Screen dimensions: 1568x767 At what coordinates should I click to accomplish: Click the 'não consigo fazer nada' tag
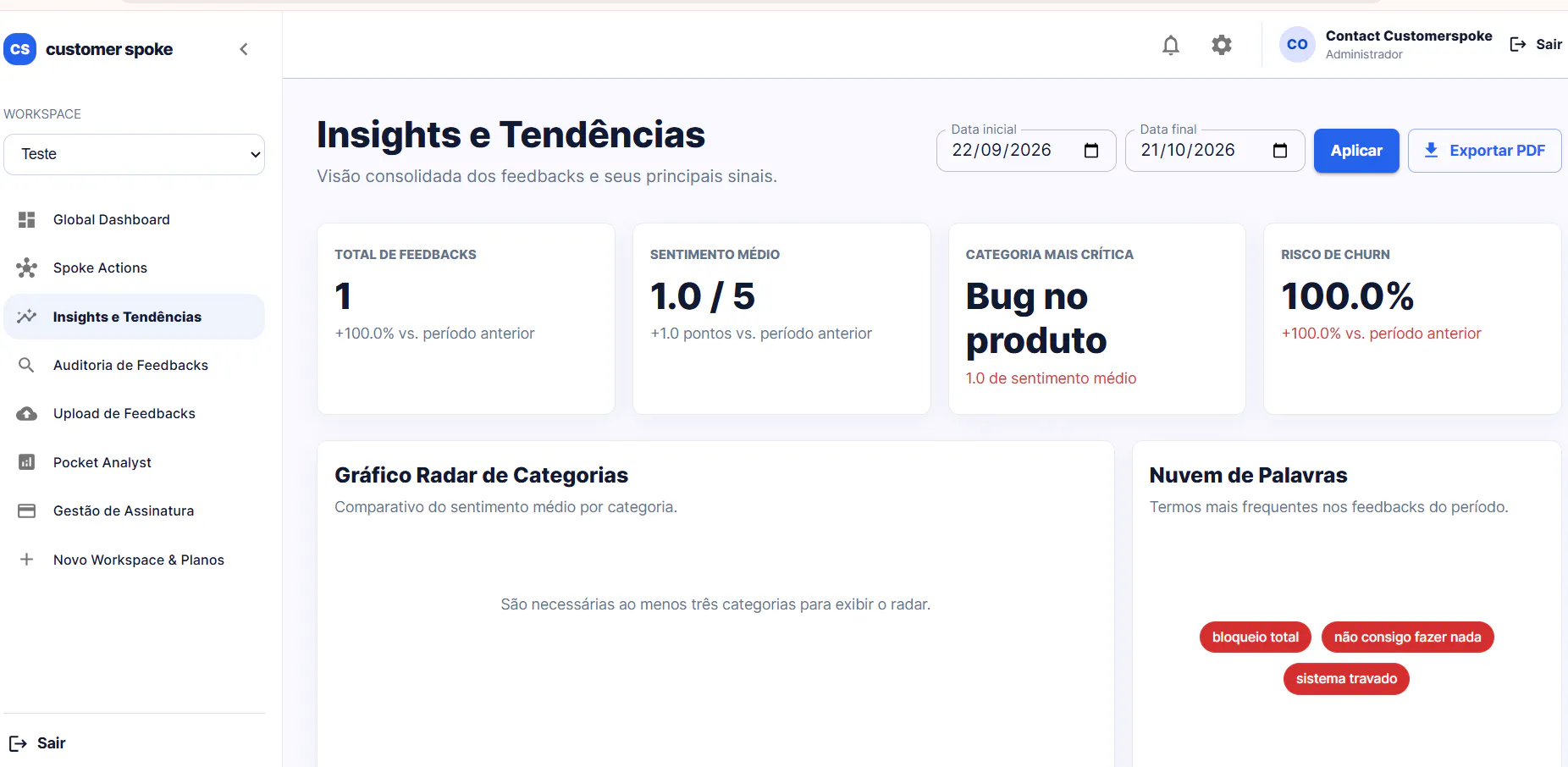[1408, 637]
